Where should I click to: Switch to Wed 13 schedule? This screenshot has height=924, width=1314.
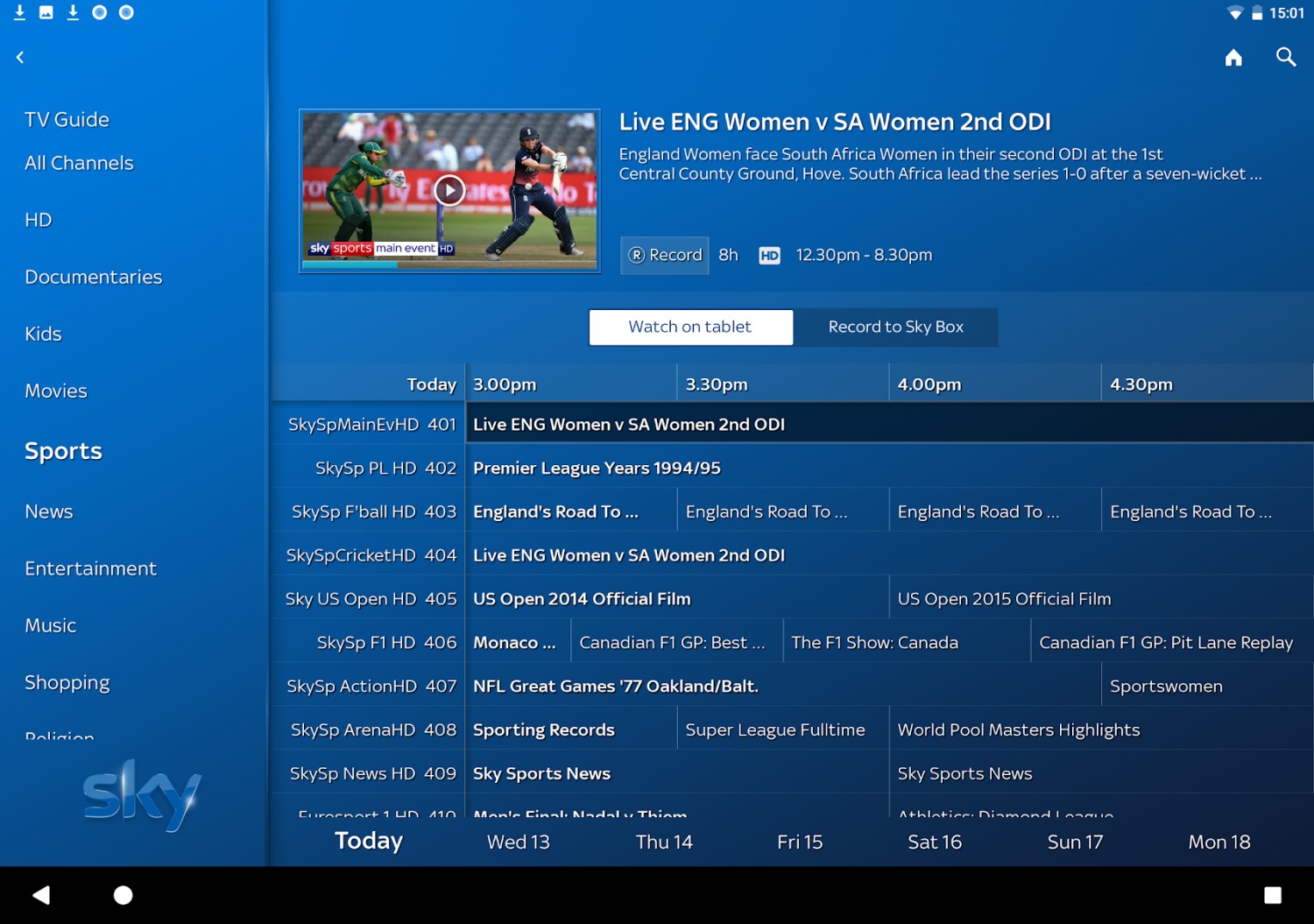(519, 842)
